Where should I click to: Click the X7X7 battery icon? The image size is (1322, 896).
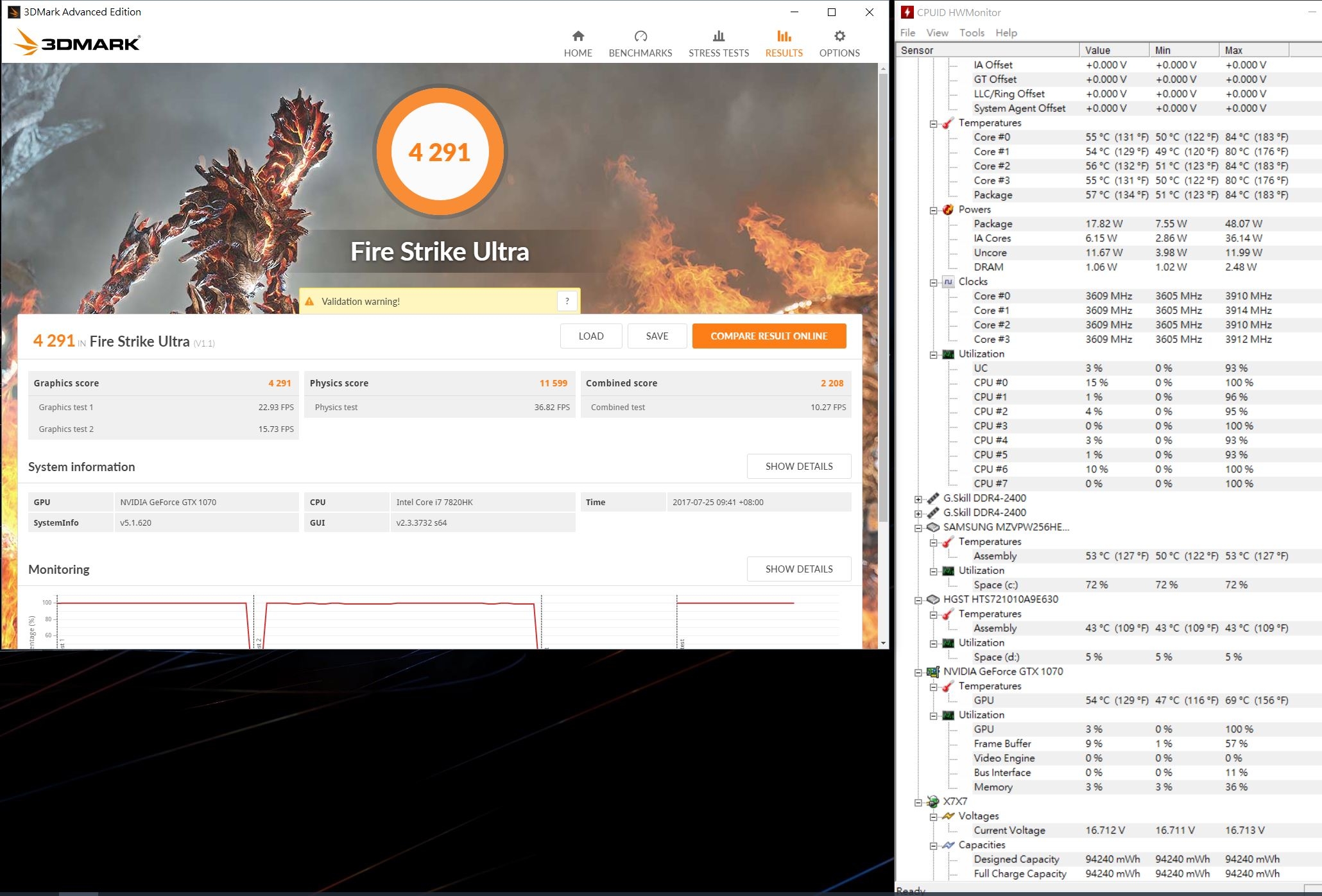[x=933, y=802]
